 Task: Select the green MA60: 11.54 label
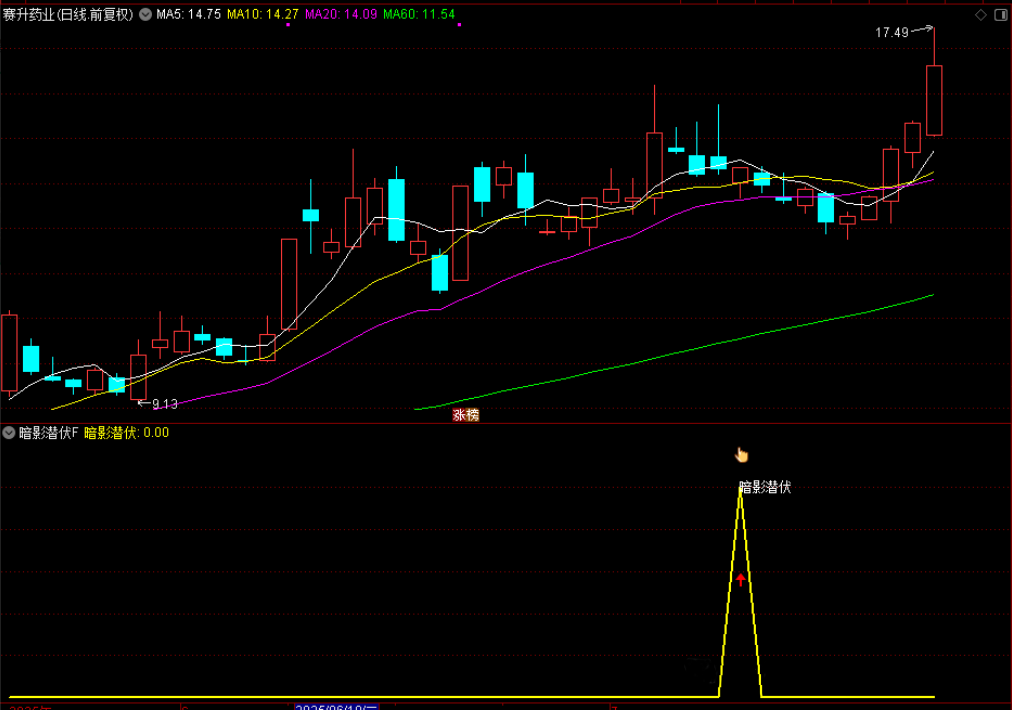pyautogui.click(x=419, y=15)
